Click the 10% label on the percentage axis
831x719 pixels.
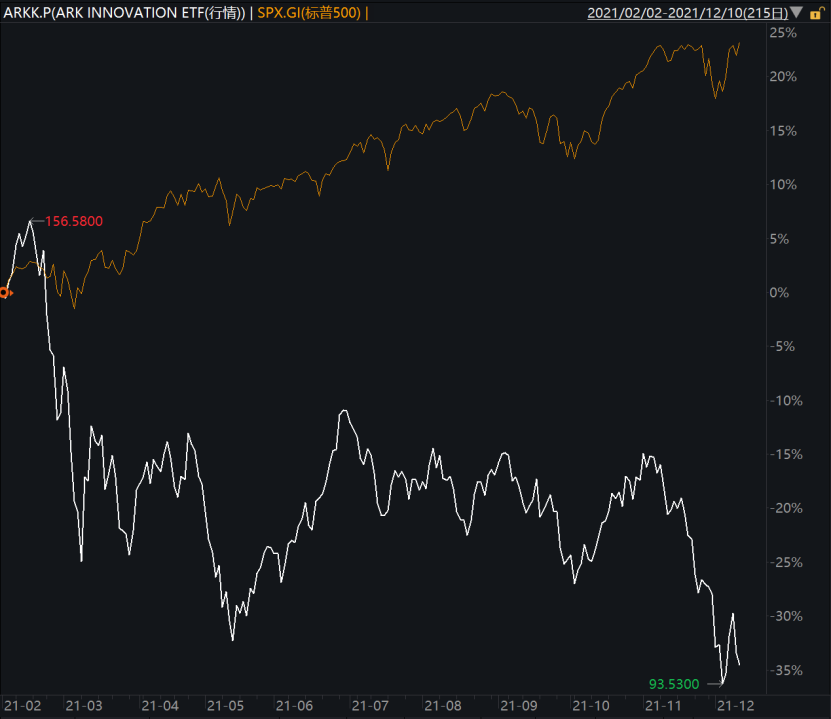[784, 184]
